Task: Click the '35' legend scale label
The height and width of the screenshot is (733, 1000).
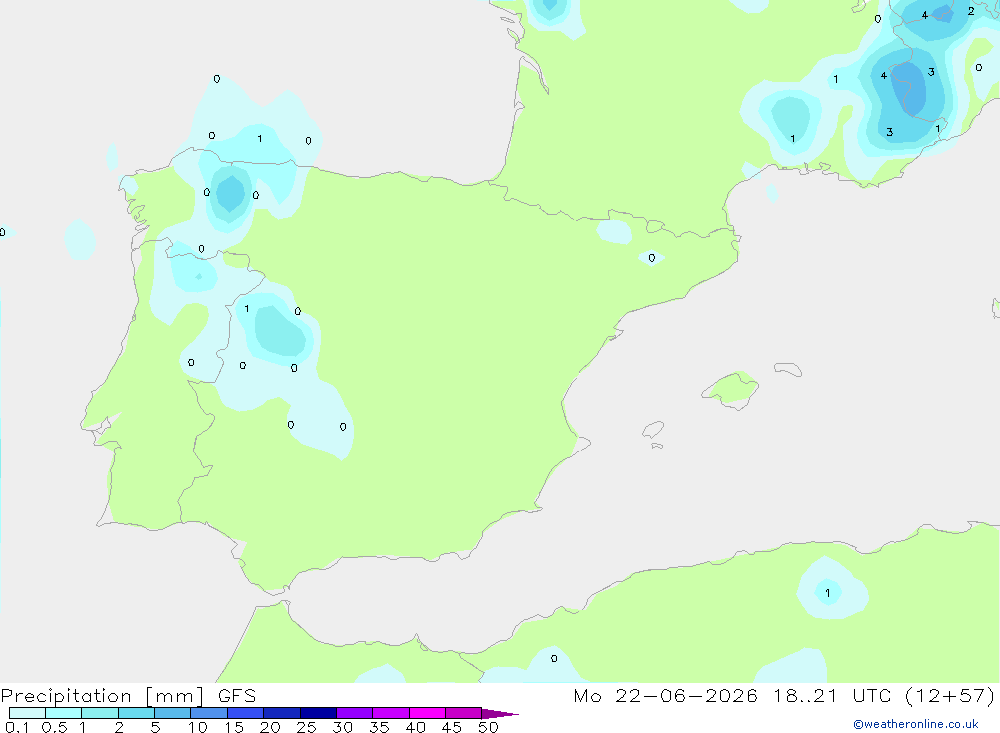Action: [x=379, y=727]
